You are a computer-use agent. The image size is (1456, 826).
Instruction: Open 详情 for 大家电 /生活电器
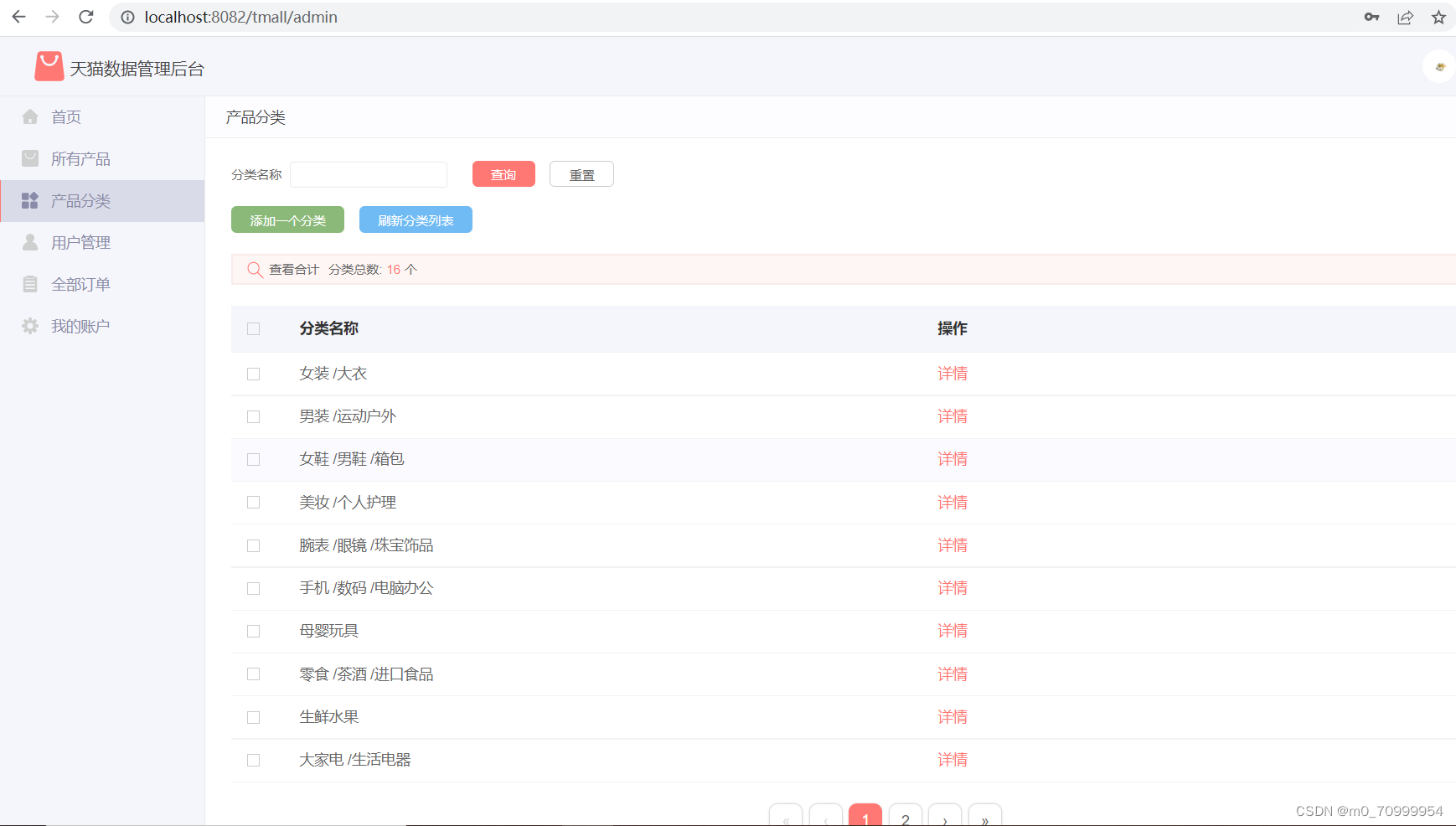coord(953,760)
